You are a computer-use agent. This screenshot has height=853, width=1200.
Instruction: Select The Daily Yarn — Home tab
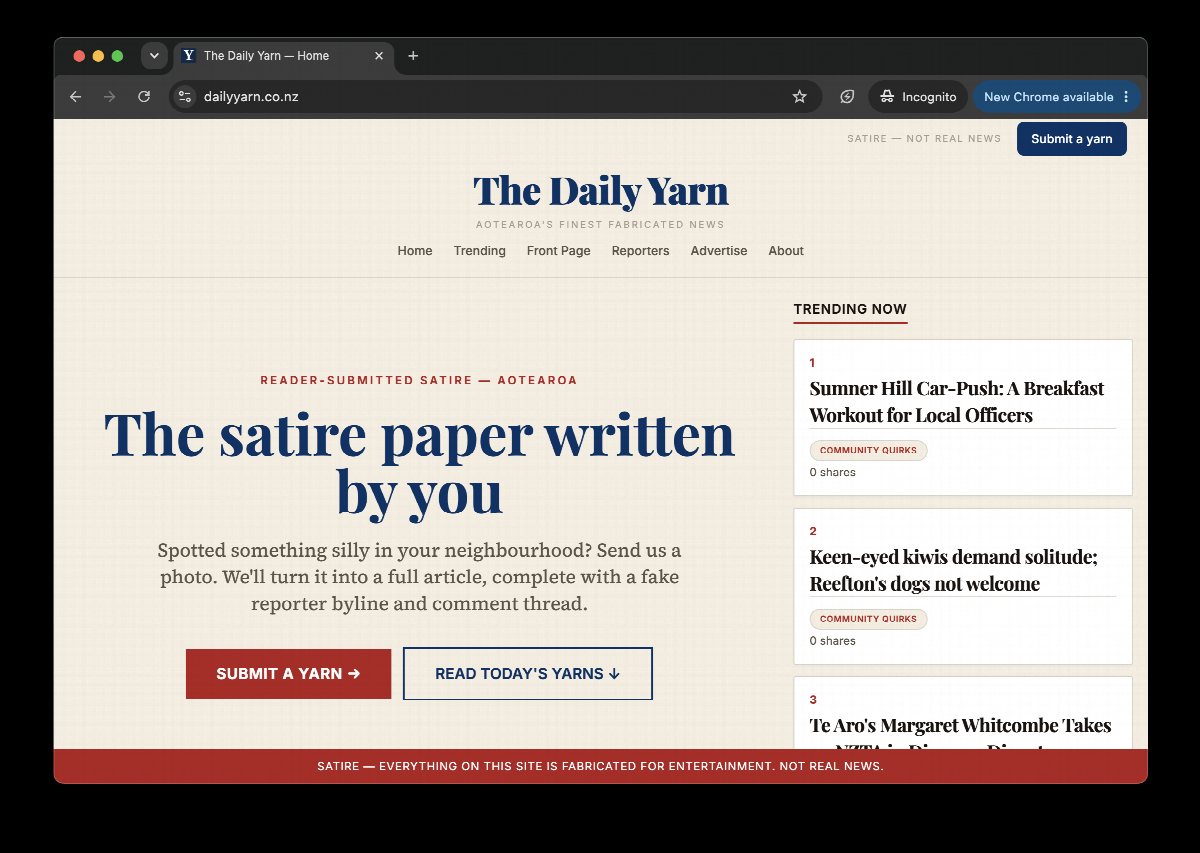tap(284, 56)
